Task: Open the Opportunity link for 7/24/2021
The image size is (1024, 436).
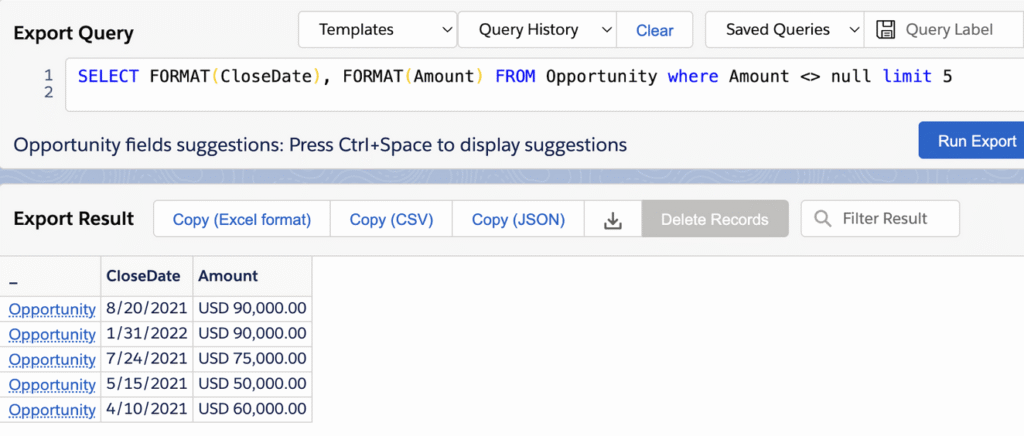Action: tap(52, 360)
